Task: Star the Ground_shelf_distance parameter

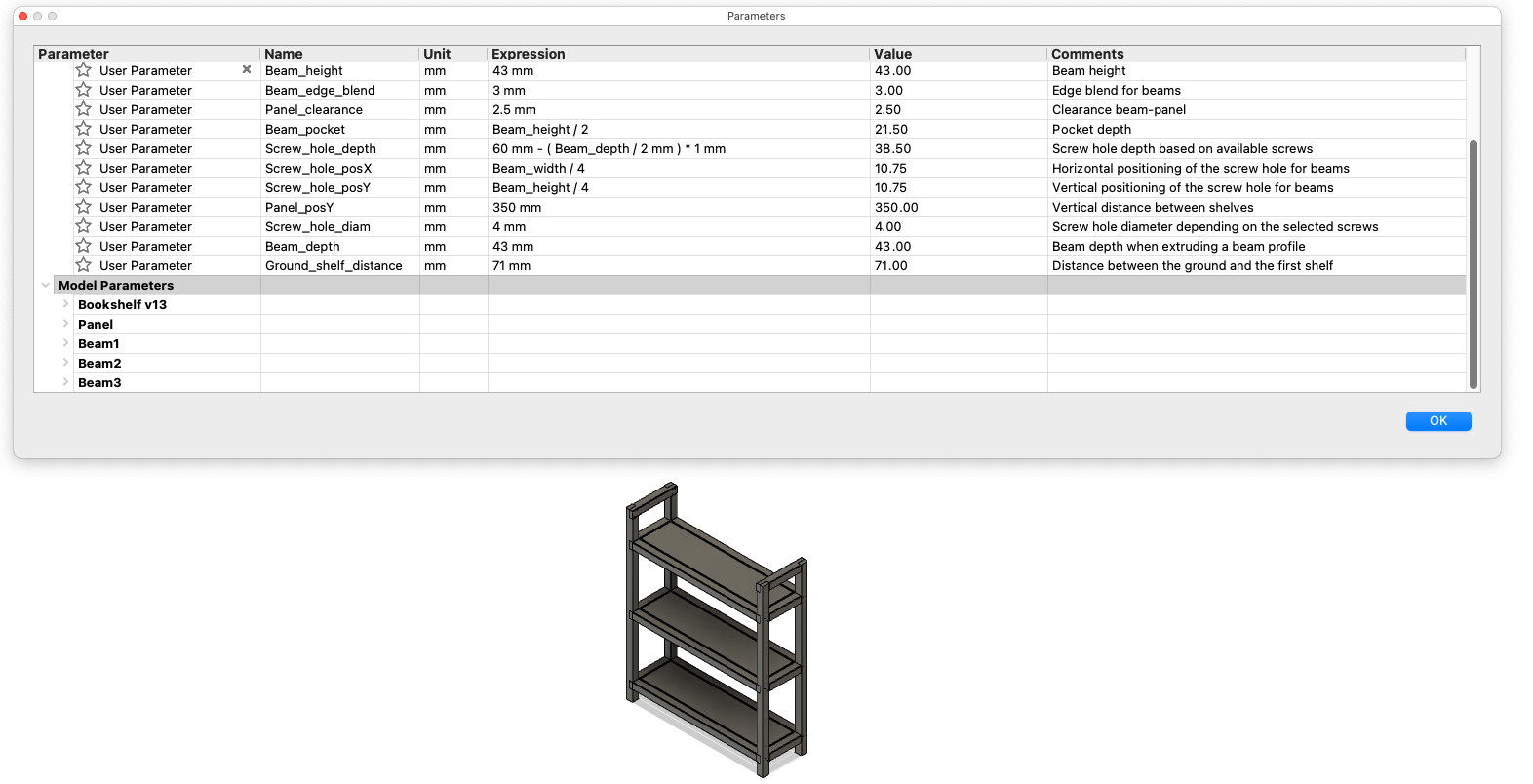Action: coord(84,265)
